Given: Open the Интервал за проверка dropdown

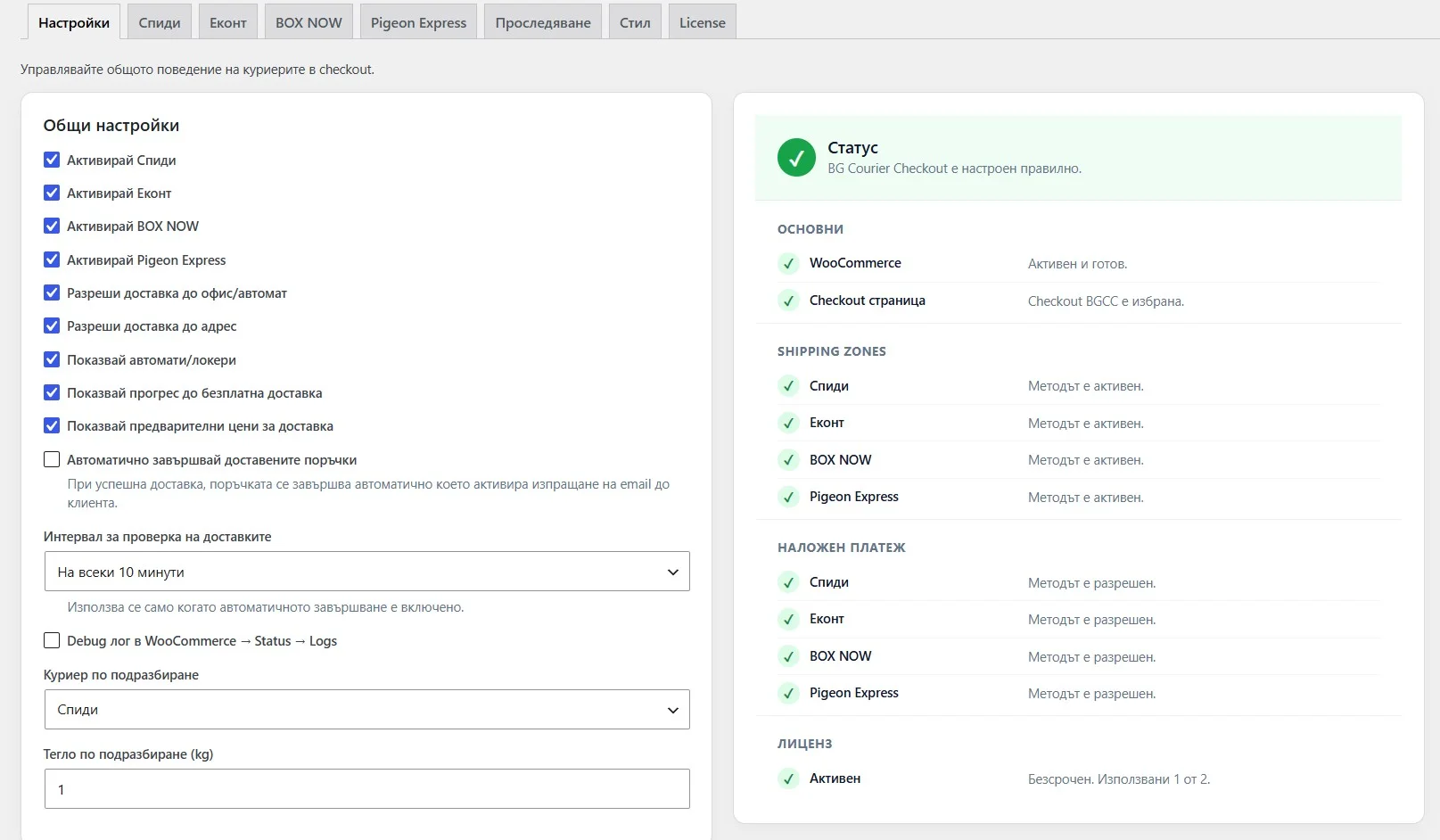Looking at the screenshot, I should (367, 572).
